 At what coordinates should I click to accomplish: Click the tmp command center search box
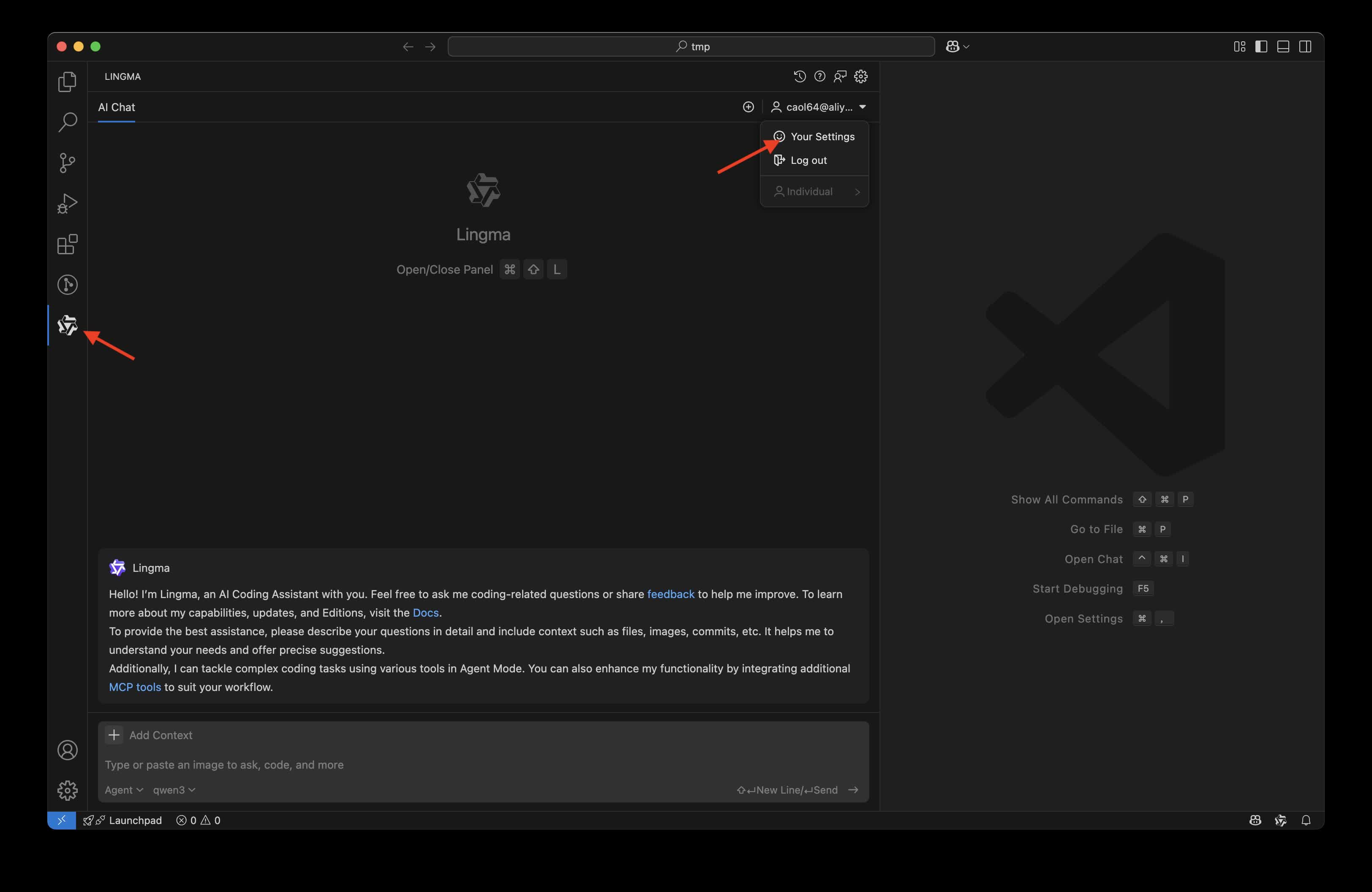click(691, 47)
